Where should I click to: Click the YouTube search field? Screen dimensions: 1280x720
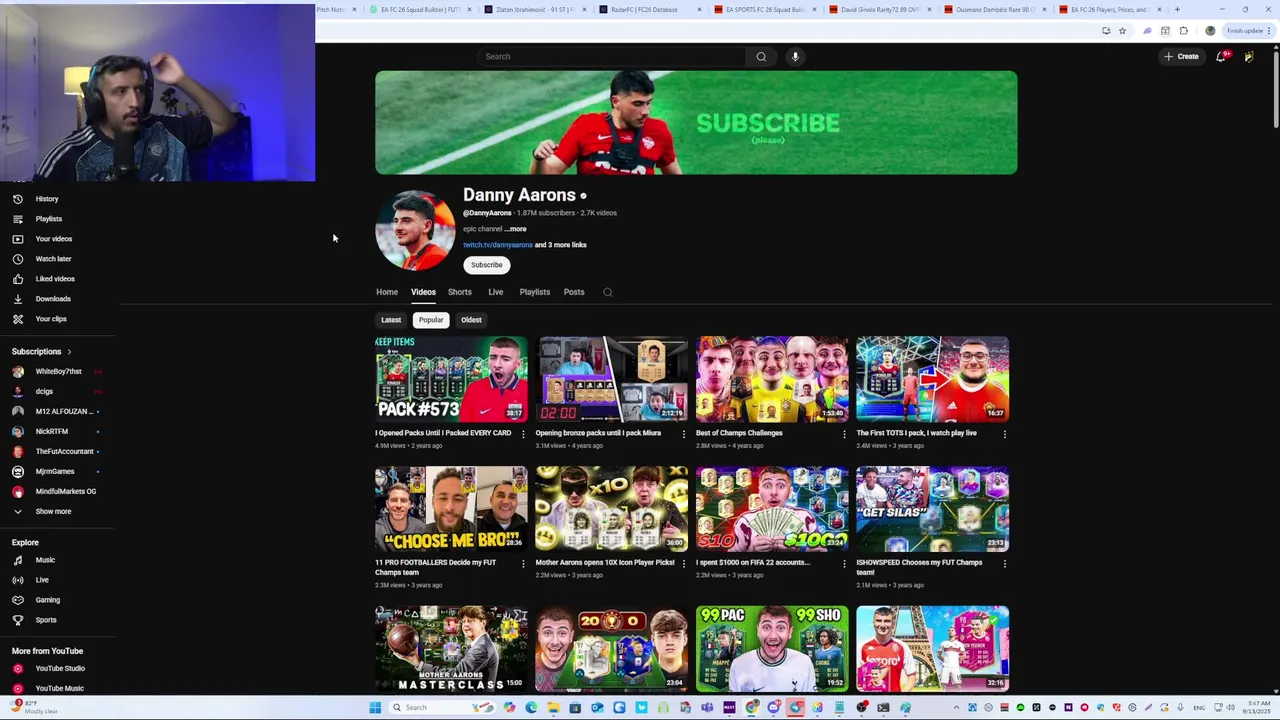[612, 57]
